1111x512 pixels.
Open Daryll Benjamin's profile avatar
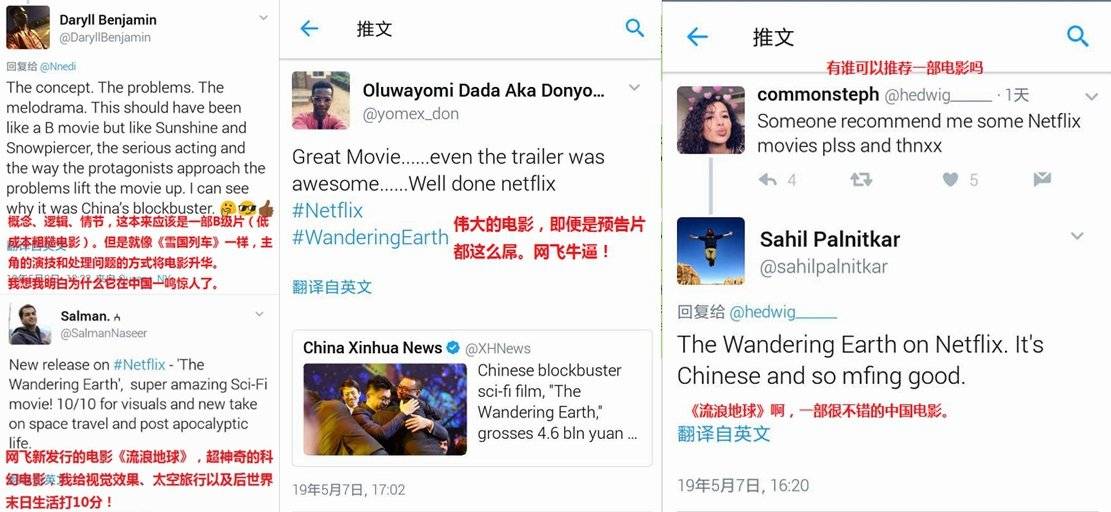tap(28, 28)
